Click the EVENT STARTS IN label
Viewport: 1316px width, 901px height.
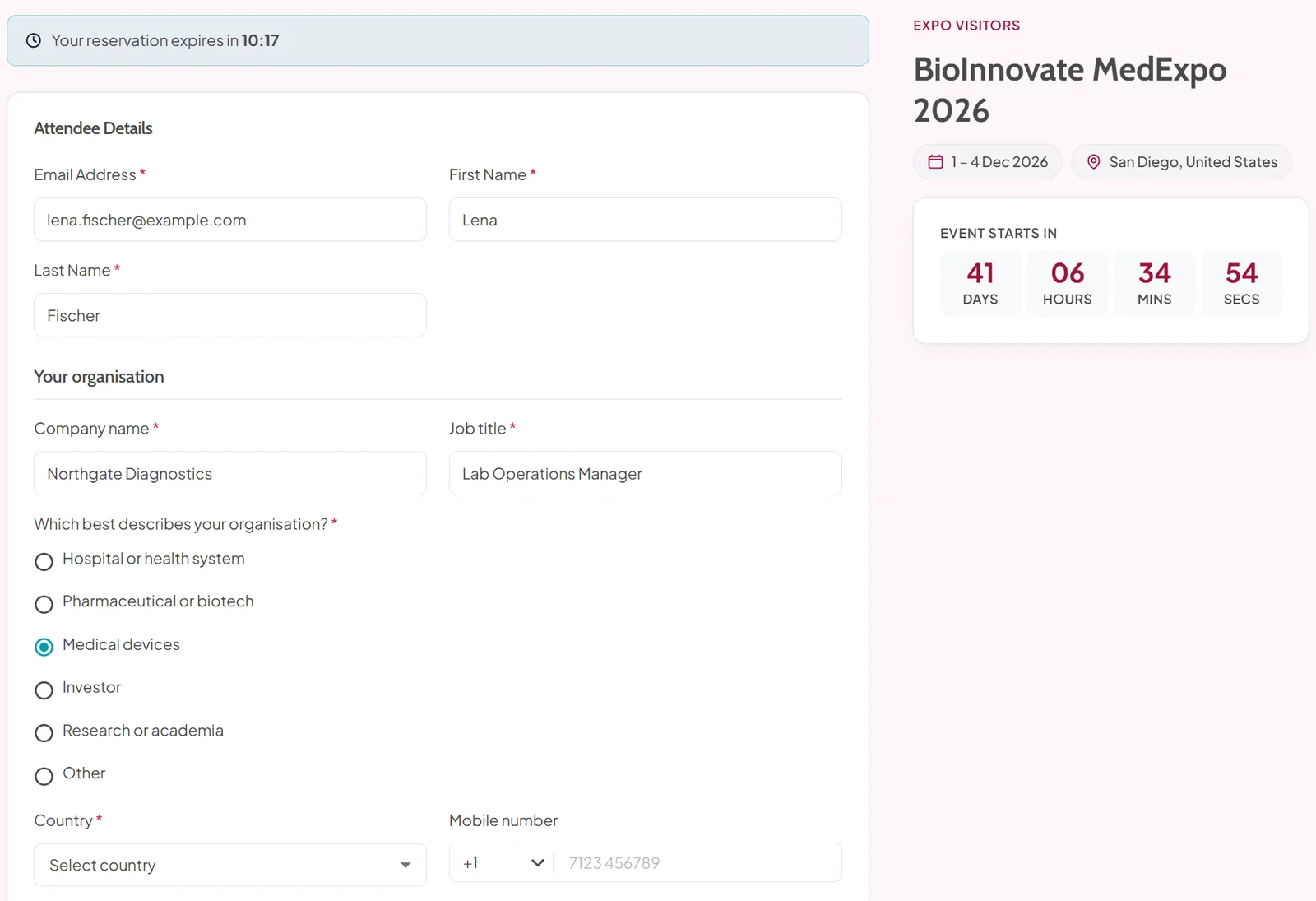click(999, 234)
